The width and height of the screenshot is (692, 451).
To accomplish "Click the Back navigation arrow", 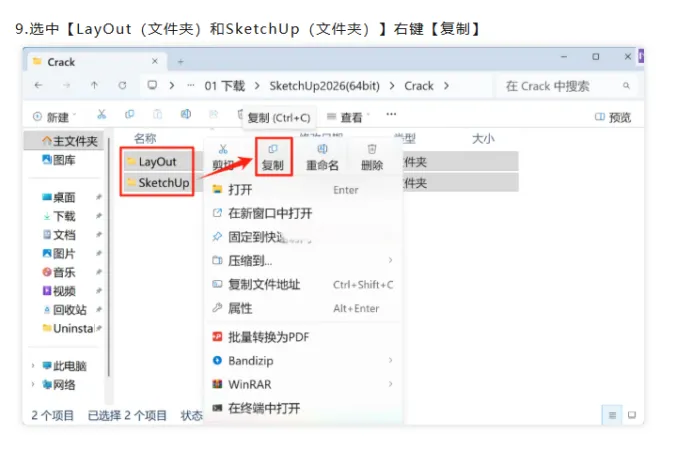I will 39,86.
